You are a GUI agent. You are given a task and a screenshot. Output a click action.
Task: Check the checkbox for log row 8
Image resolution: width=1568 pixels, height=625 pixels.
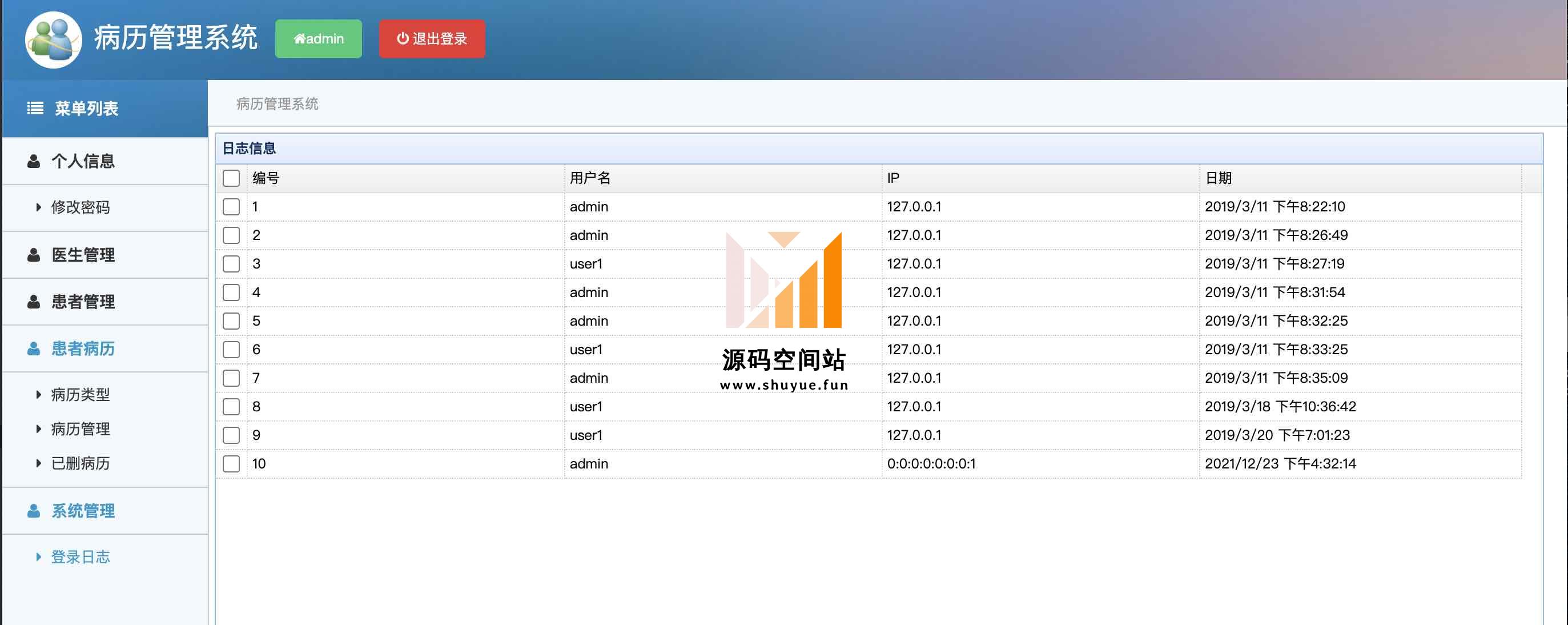[231, 407]
